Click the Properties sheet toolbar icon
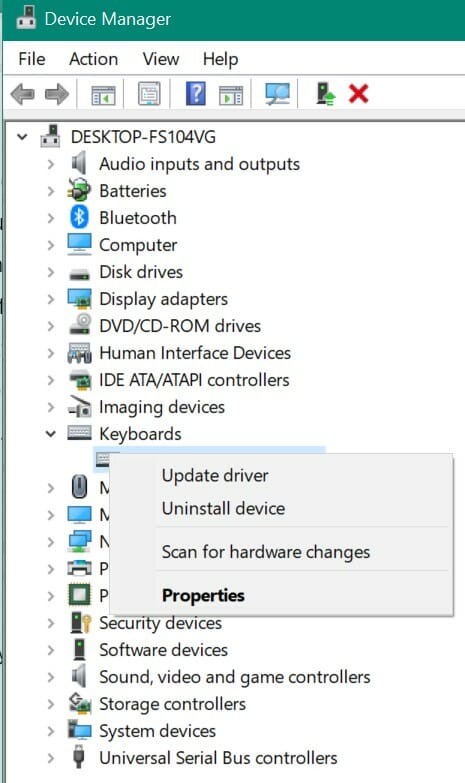Image resolution: width=465 pixels, height=783 pixels. [149, 93]
